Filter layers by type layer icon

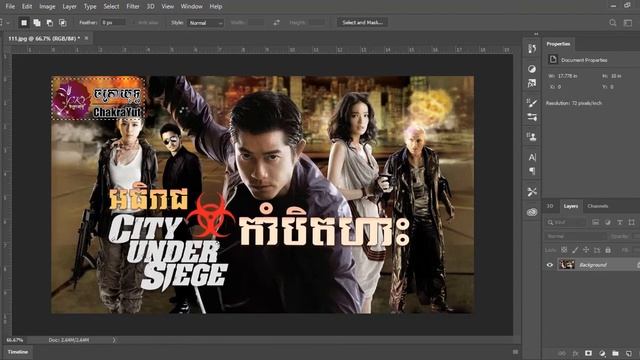coord(620,222)
